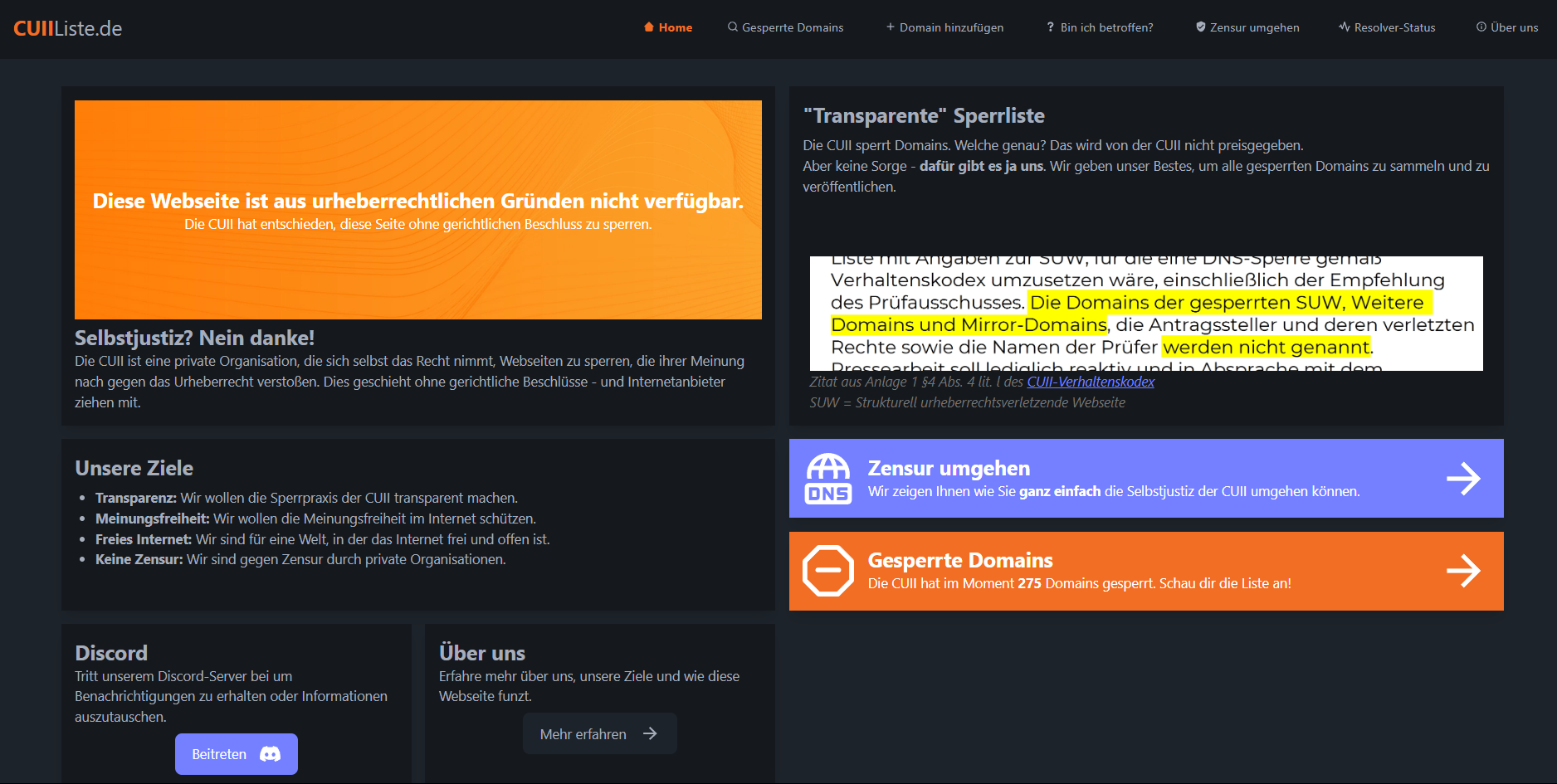Follow the CUII-Verhaltenskodex hyperlink
Image resolution: width=1557 pixels, height=784 pixels.
click(x=1091, y=382)
